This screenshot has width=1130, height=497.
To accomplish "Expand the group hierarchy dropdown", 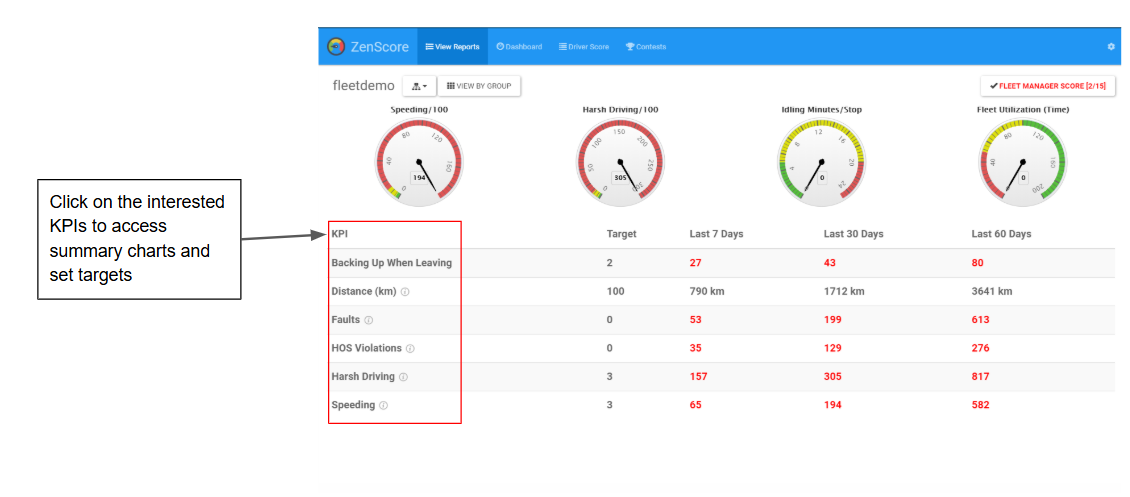I will tap(419, 86).
